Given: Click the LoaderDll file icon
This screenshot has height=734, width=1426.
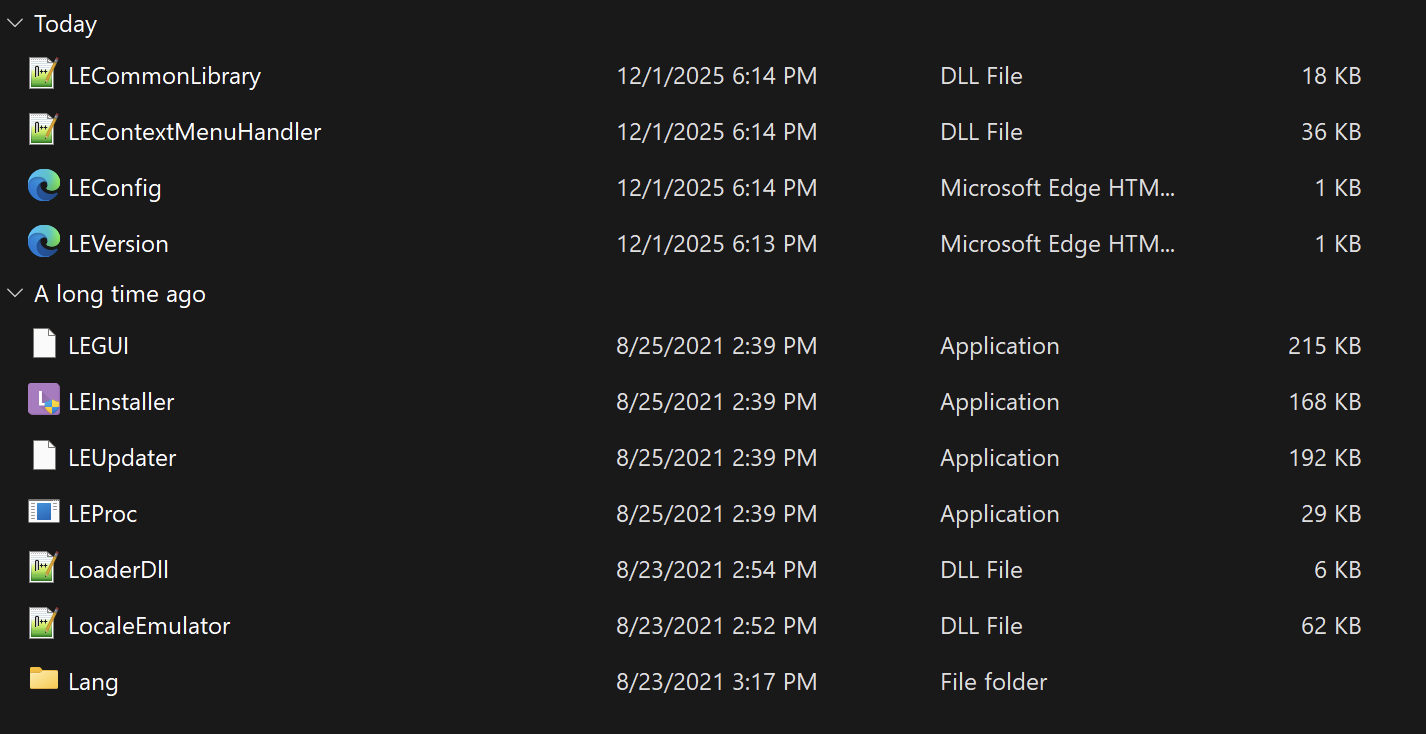Looking at the screenshot, I should point(43,568).
